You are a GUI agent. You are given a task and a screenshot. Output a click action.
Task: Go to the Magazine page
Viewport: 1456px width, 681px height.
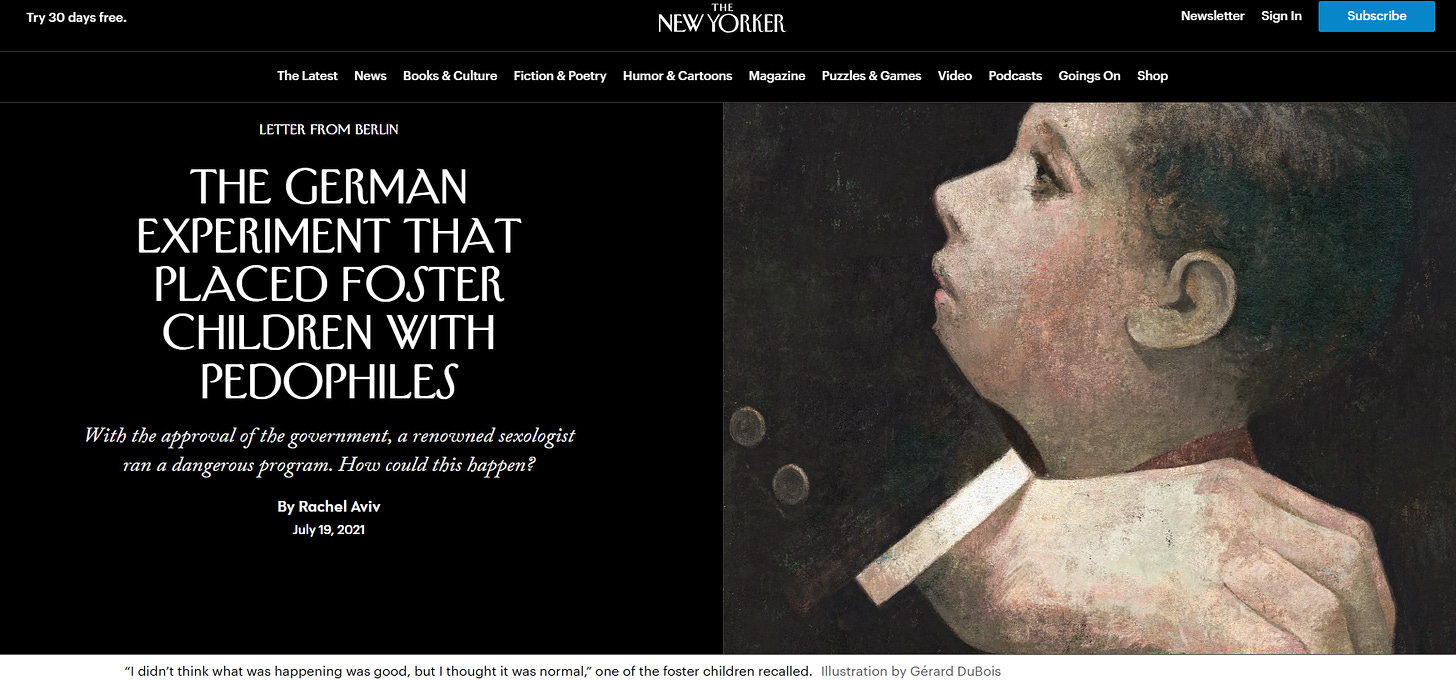click(777, 76)
